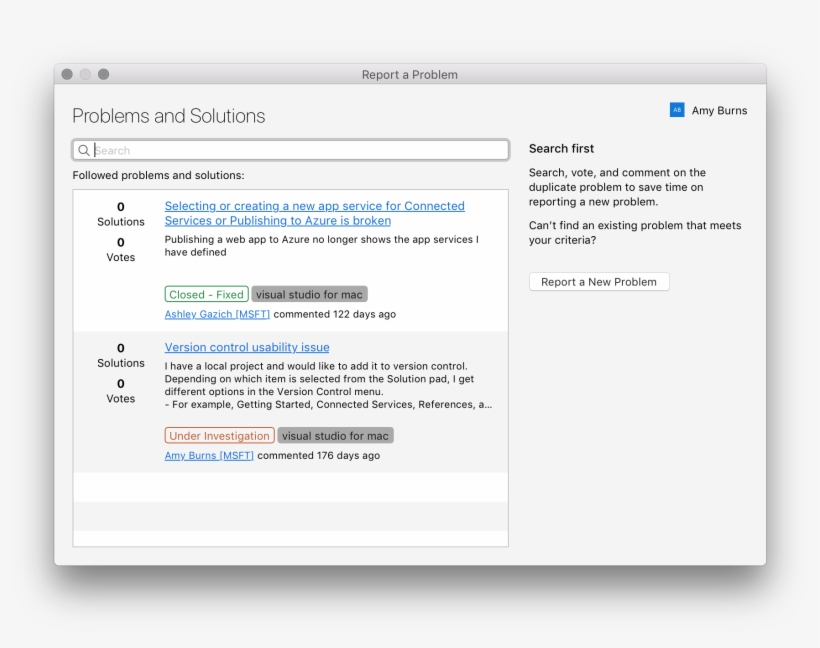Click the AB avatar icon for Amy Burns
This screenshot has width=820, height=648.
coord(675,110)
